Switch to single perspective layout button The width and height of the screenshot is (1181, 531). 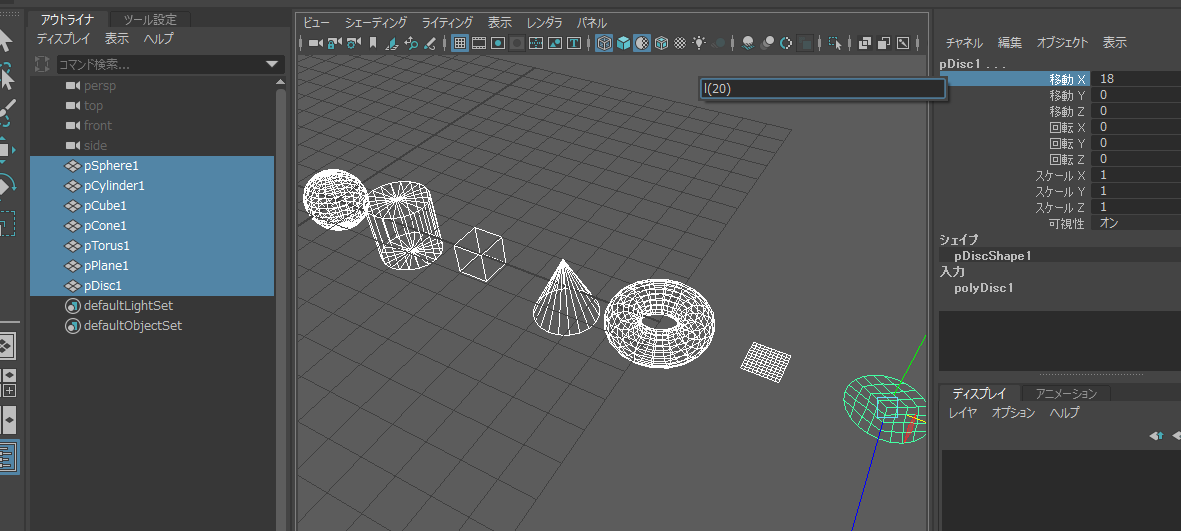tap(8, 346)
